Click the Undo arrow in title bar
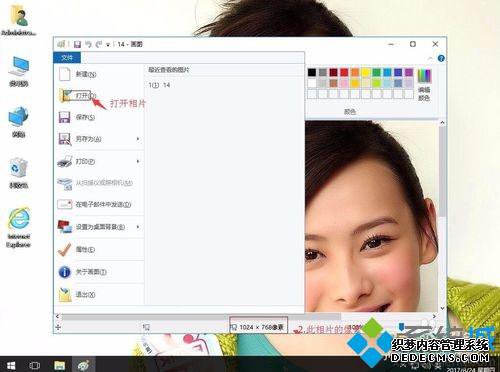This screenshot has height=372, width=500. (x=88, y=44)
